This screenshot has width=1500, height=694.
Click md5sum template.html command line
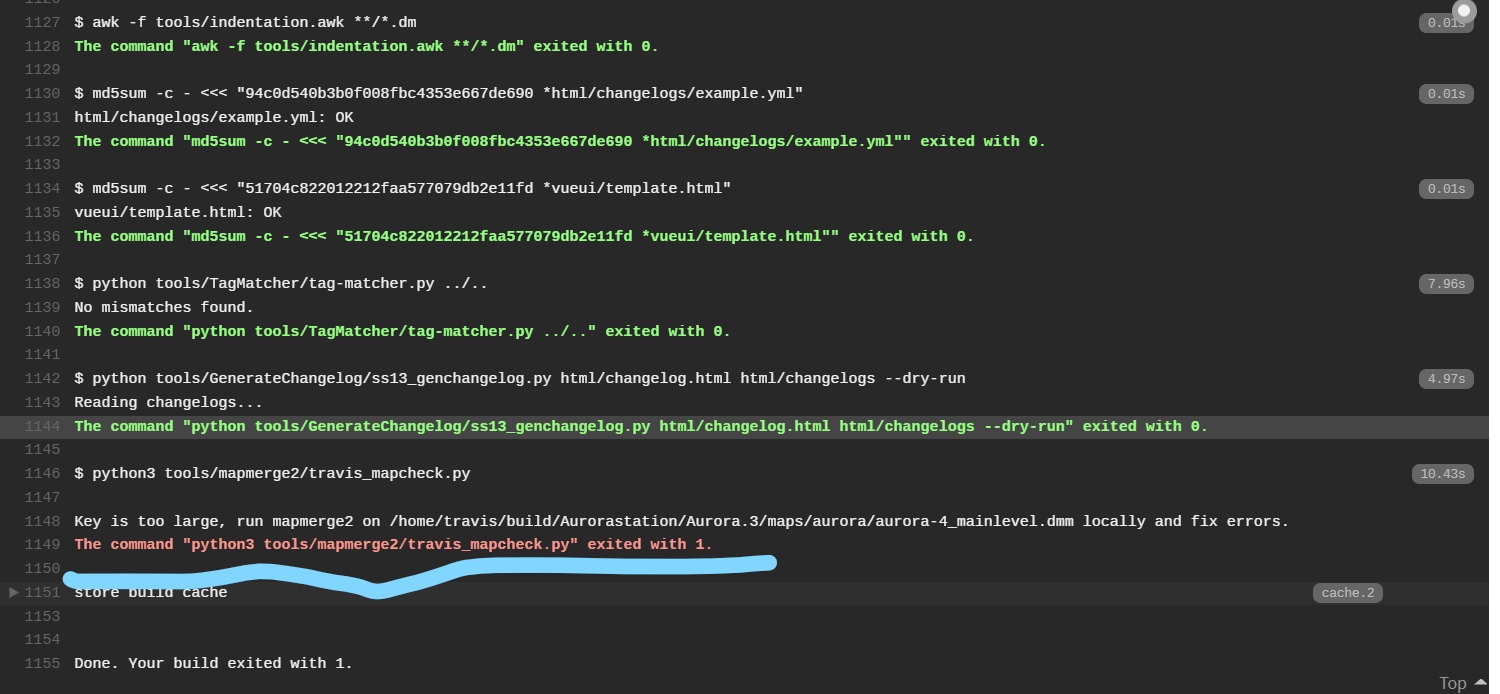[x=403, y=189]
